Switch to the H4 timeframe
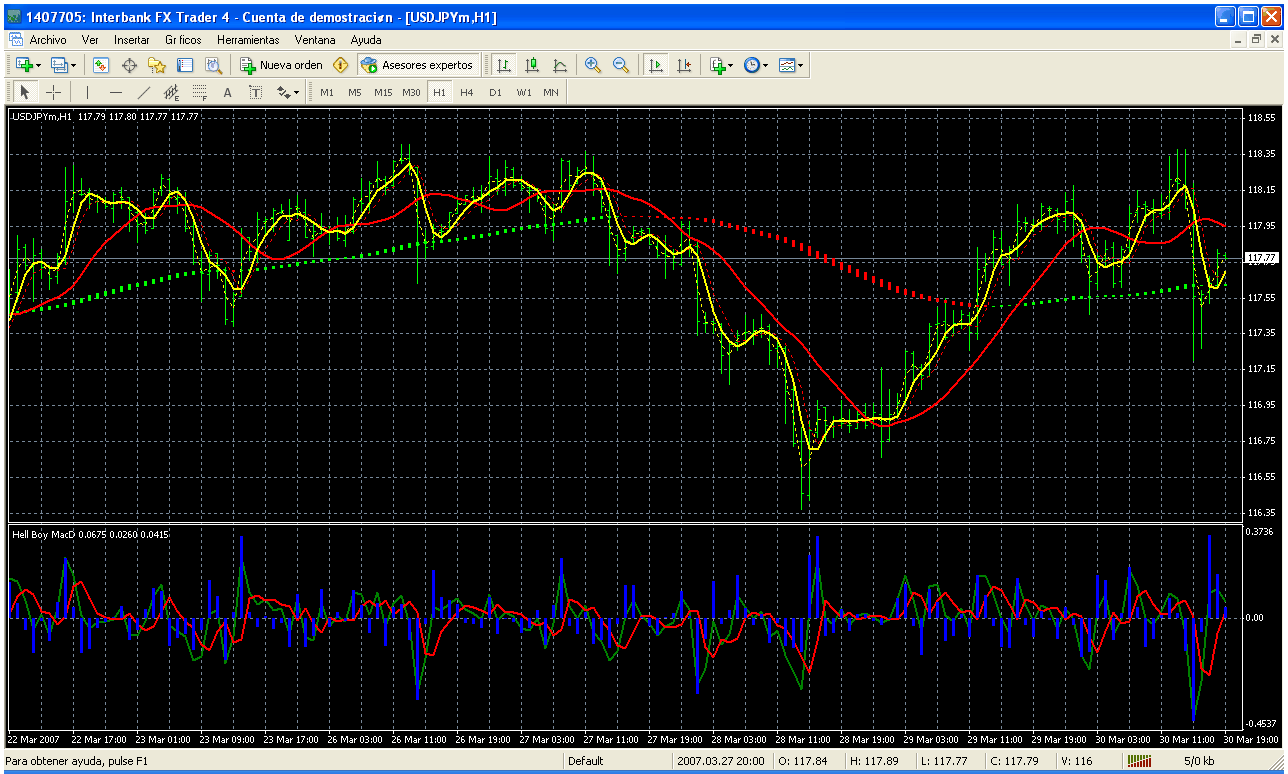This screenshot has height=774, width=1288. coord(466,92)
